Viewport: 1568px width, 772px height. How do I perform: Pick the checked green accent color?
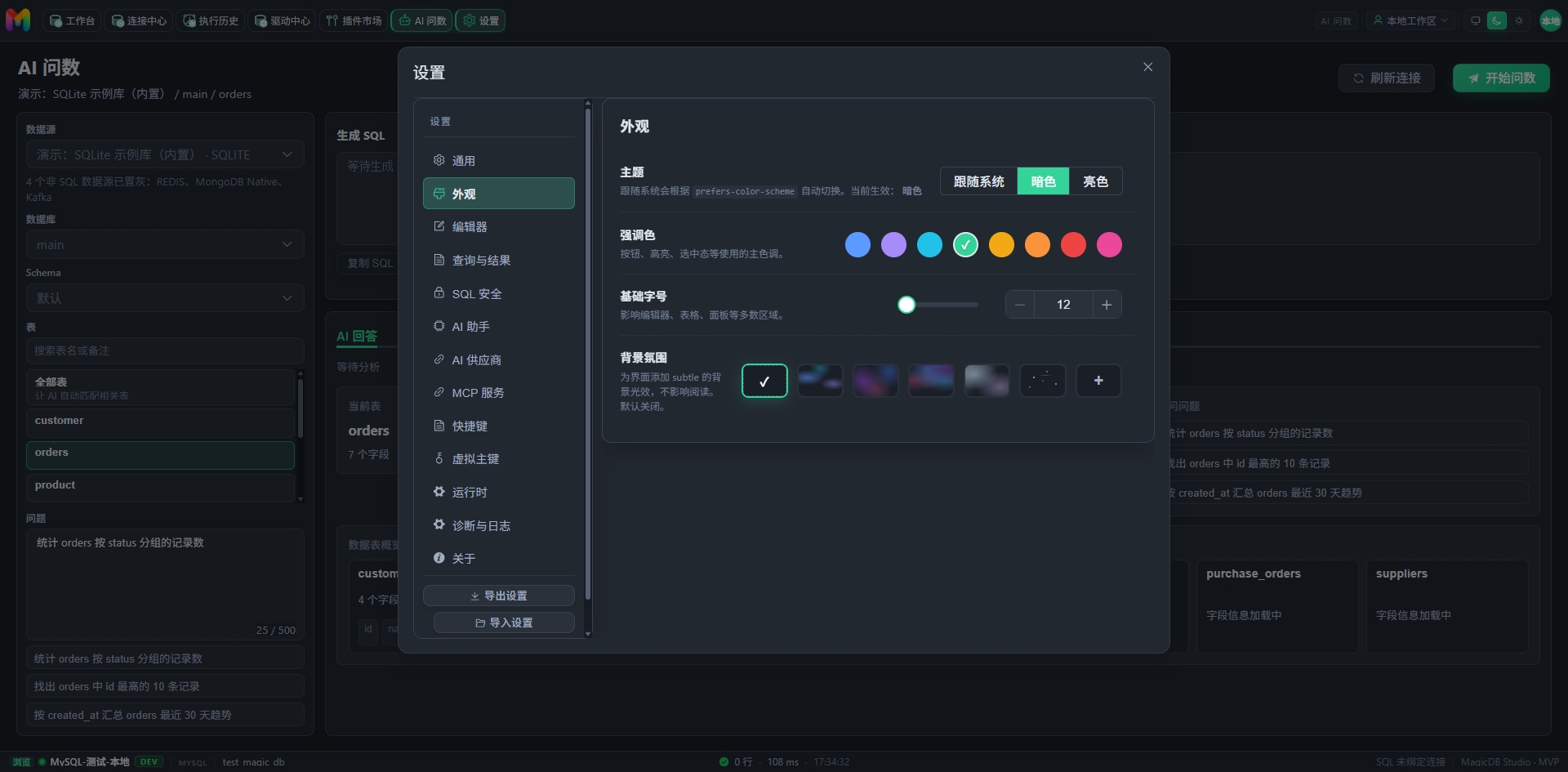(965, 244)
